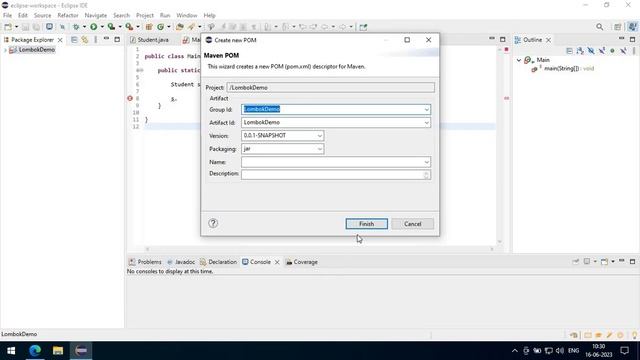Click the Cancel button

coord(413,224)
